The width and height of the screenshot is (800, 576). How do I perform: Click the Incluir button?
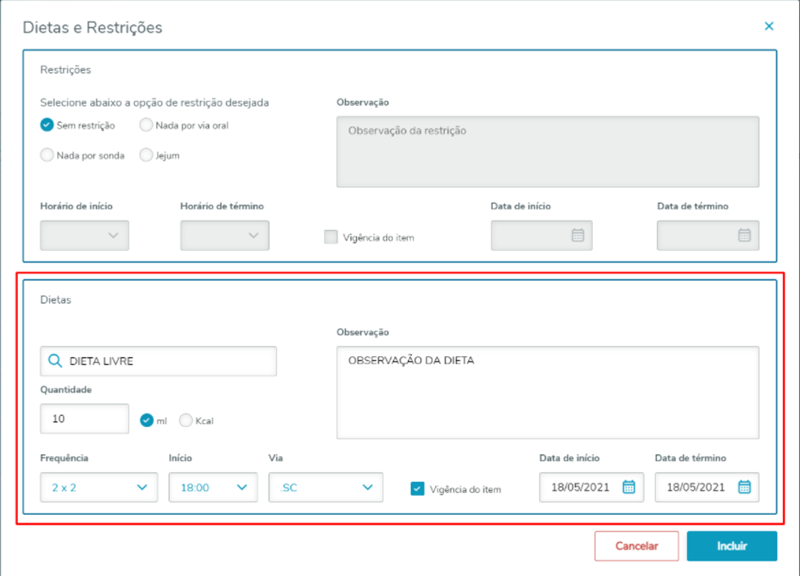732,546
